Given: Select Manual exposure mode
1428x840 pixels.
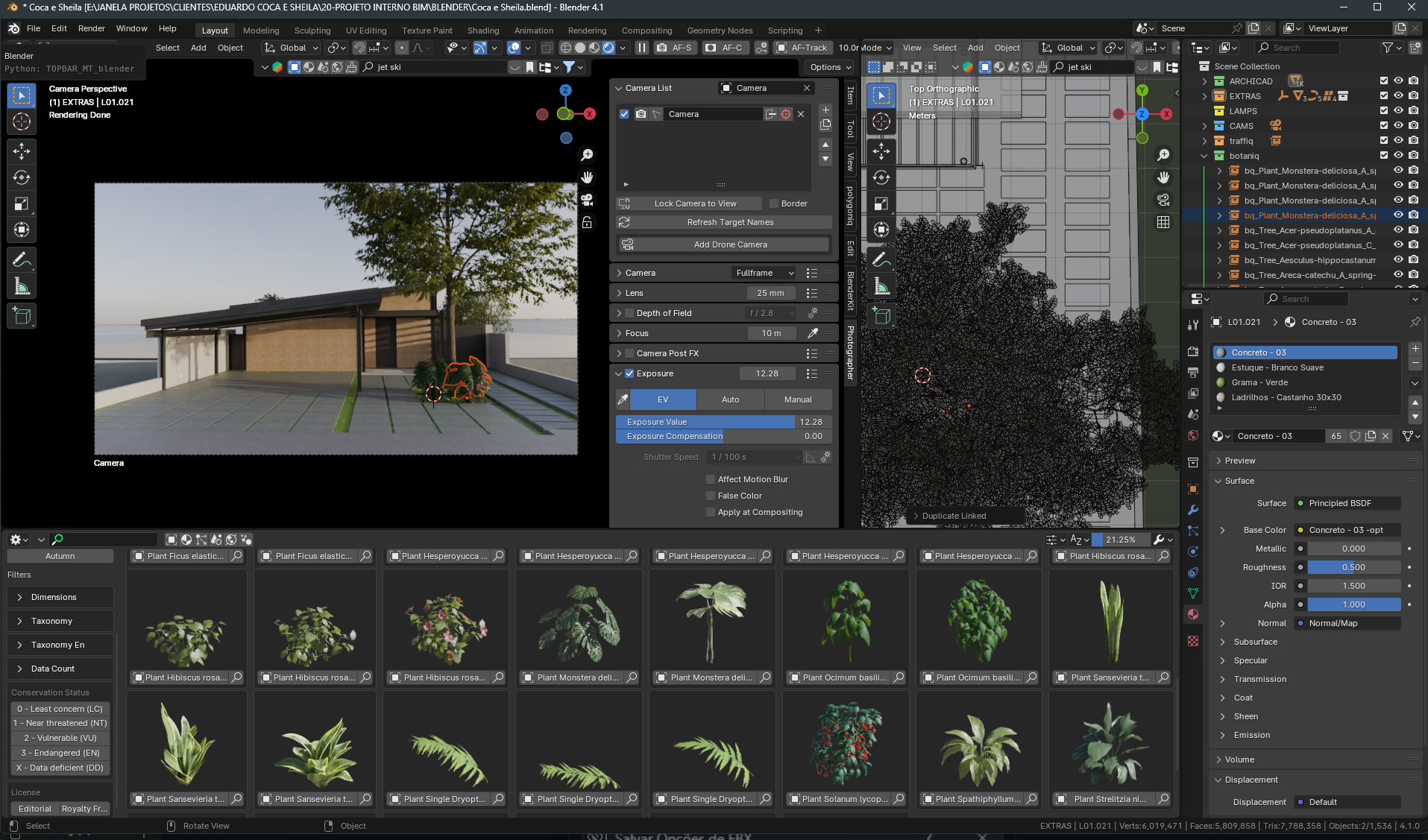Looking at the screenshot, I should pyautogui.click(x=798, y=400).
